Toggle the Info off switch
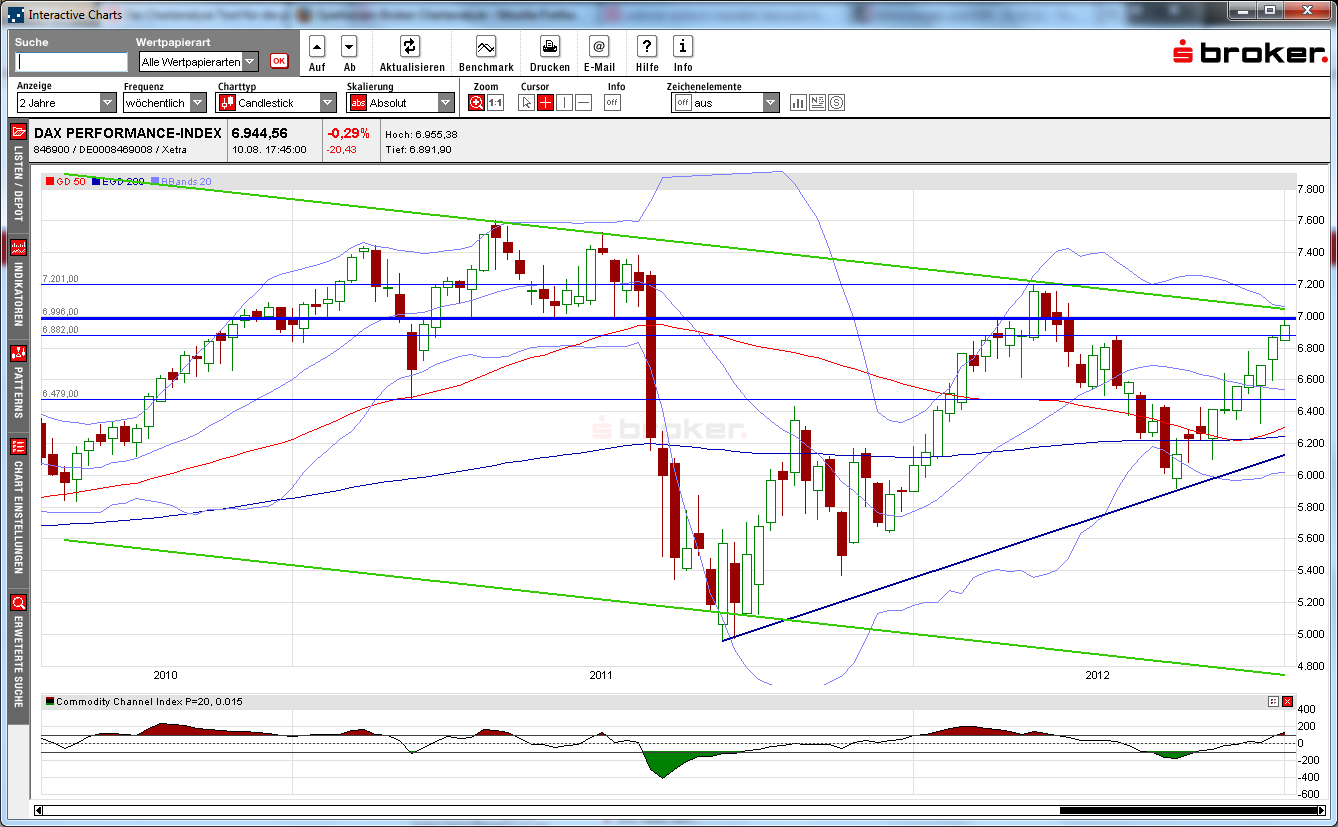 pyautogui.click(x=611, y=101)
